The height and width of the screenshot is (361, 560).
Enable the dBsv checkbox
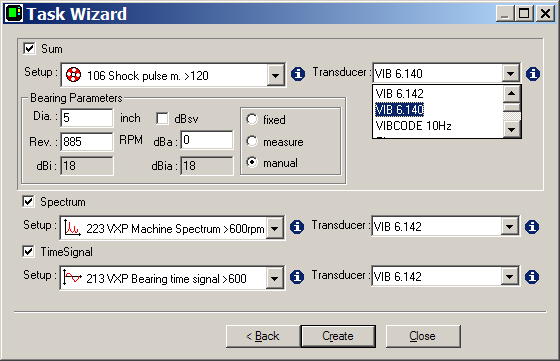pyautogui.click(x=162, y=119)
